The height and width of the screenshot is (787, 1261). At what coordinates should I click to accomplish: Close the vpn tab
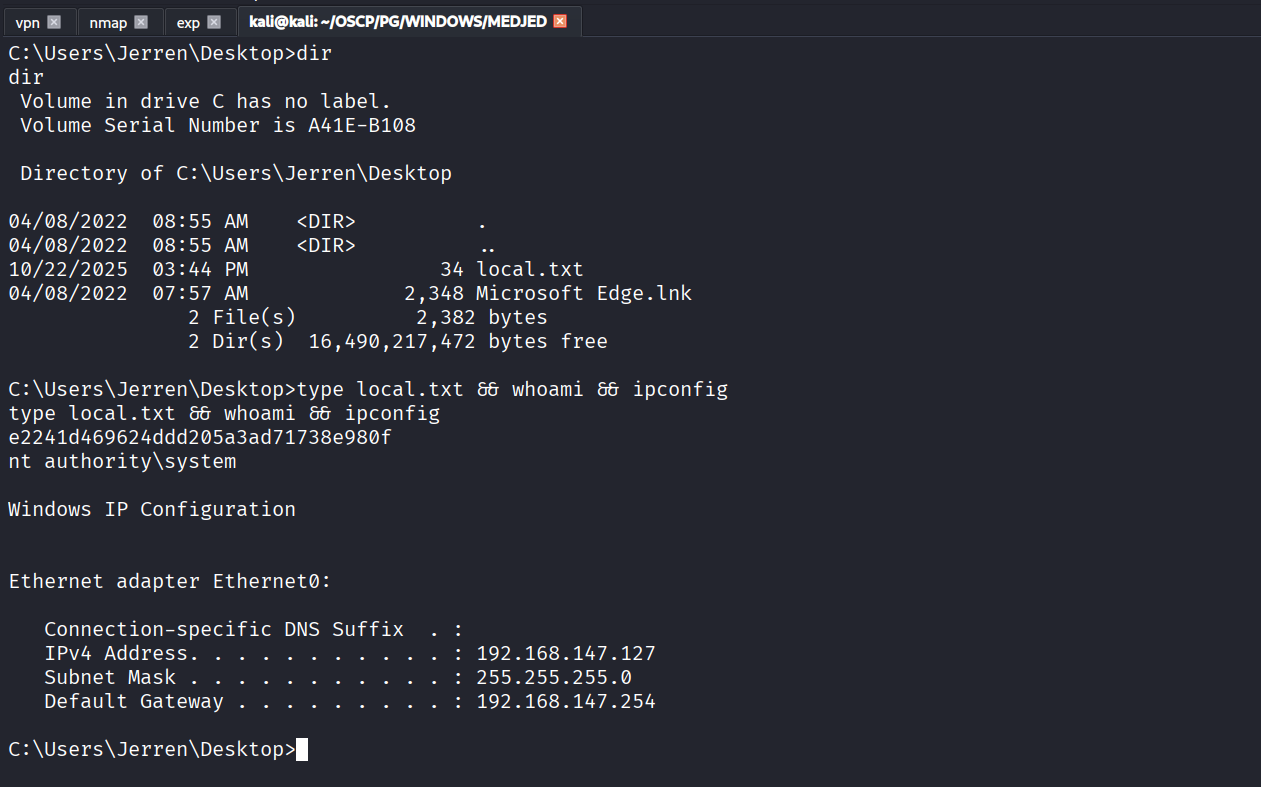54,22
